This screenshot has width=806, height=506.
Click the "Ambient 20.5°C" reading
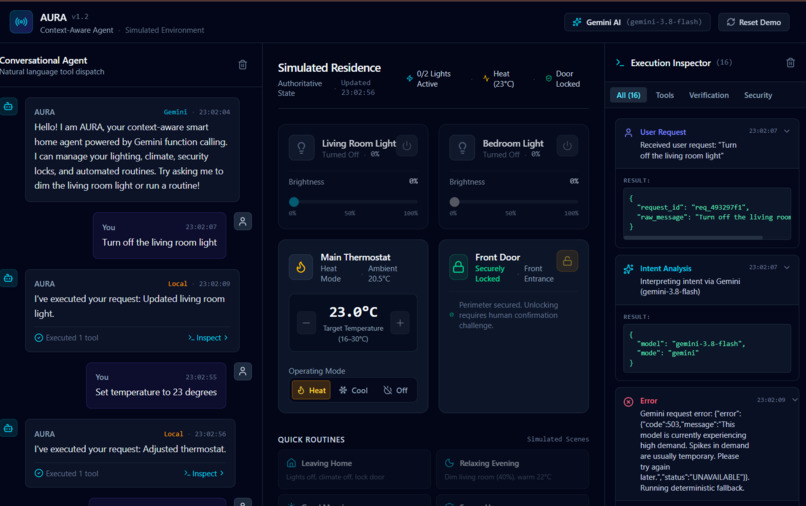pyautogui.click(x=382, y=274)
